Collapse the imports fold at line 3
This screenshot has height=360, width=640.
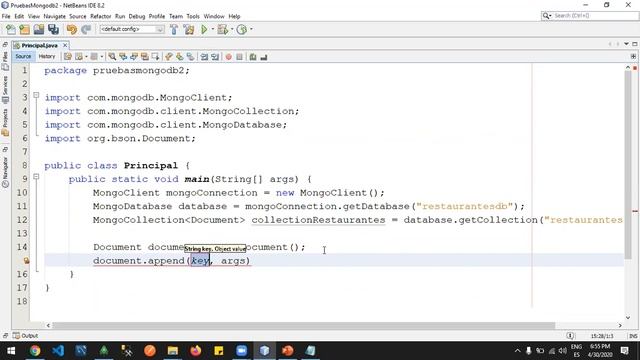36,95
